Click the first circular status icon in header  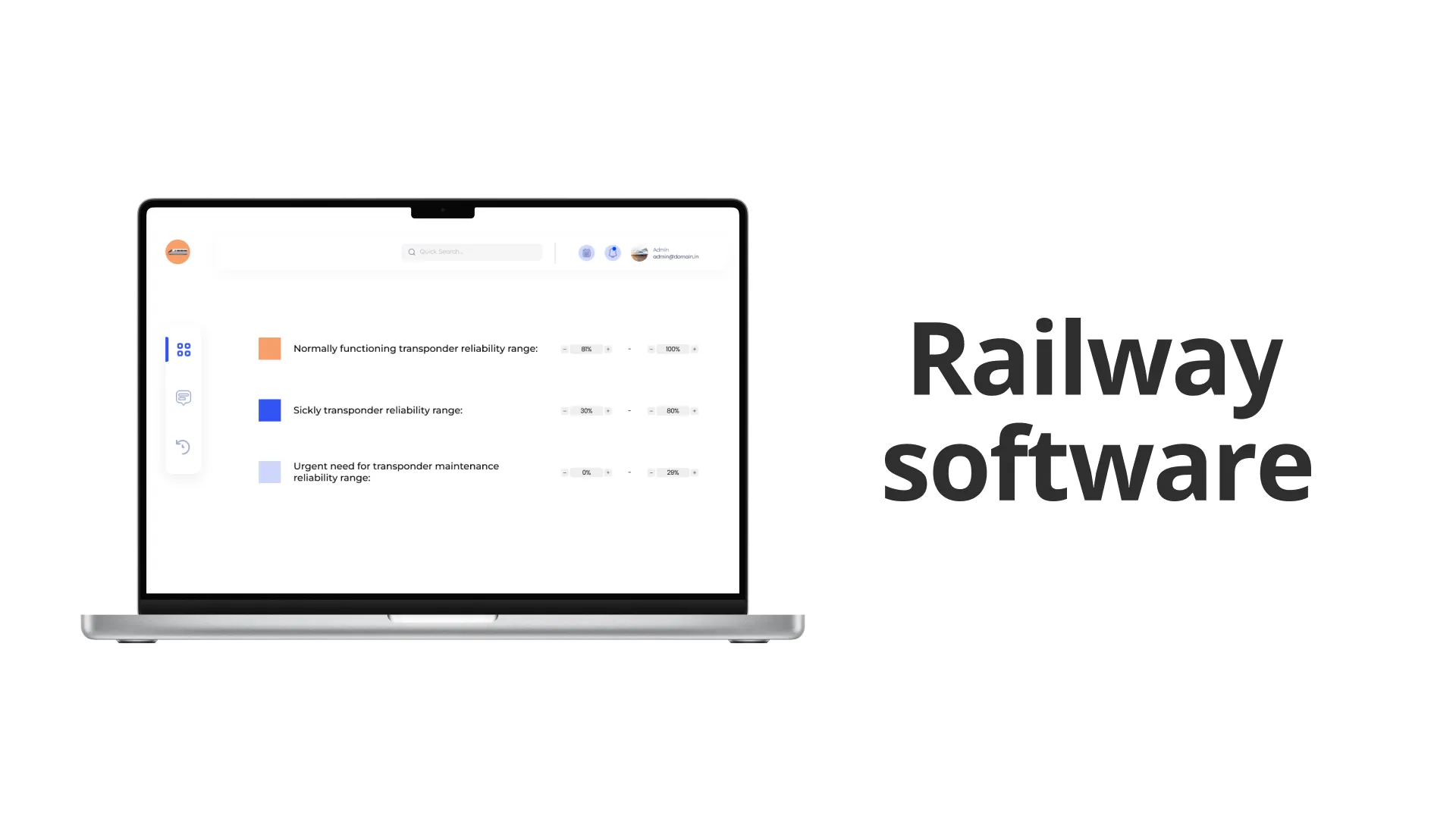[x=586, y=252]
